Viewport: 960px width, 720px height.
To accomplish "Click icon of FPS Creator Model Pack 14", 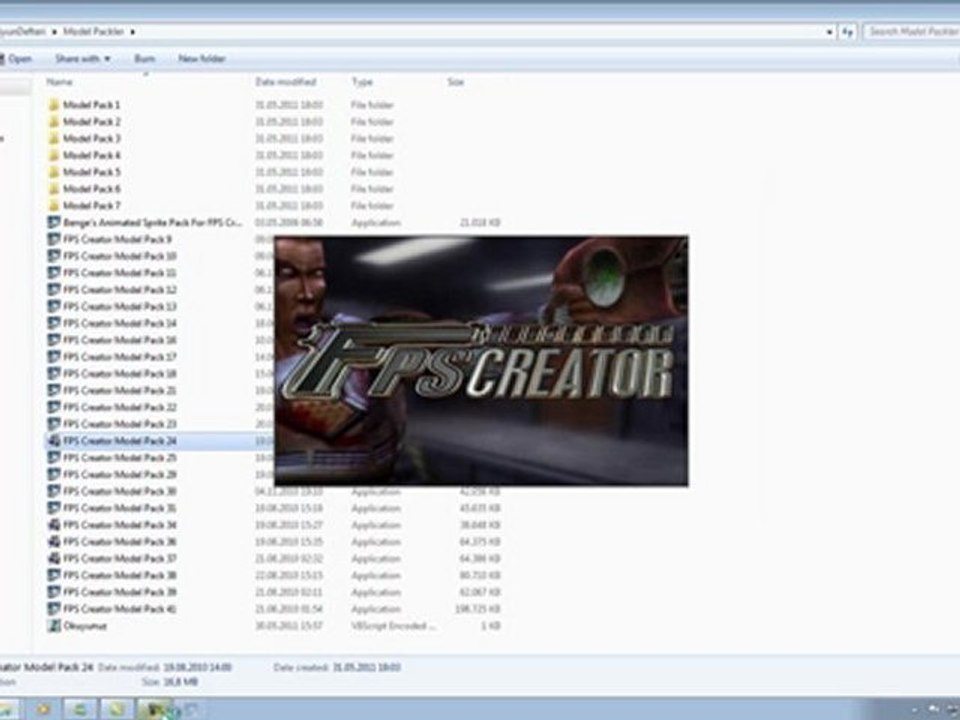I will click(x=54, y=323).
